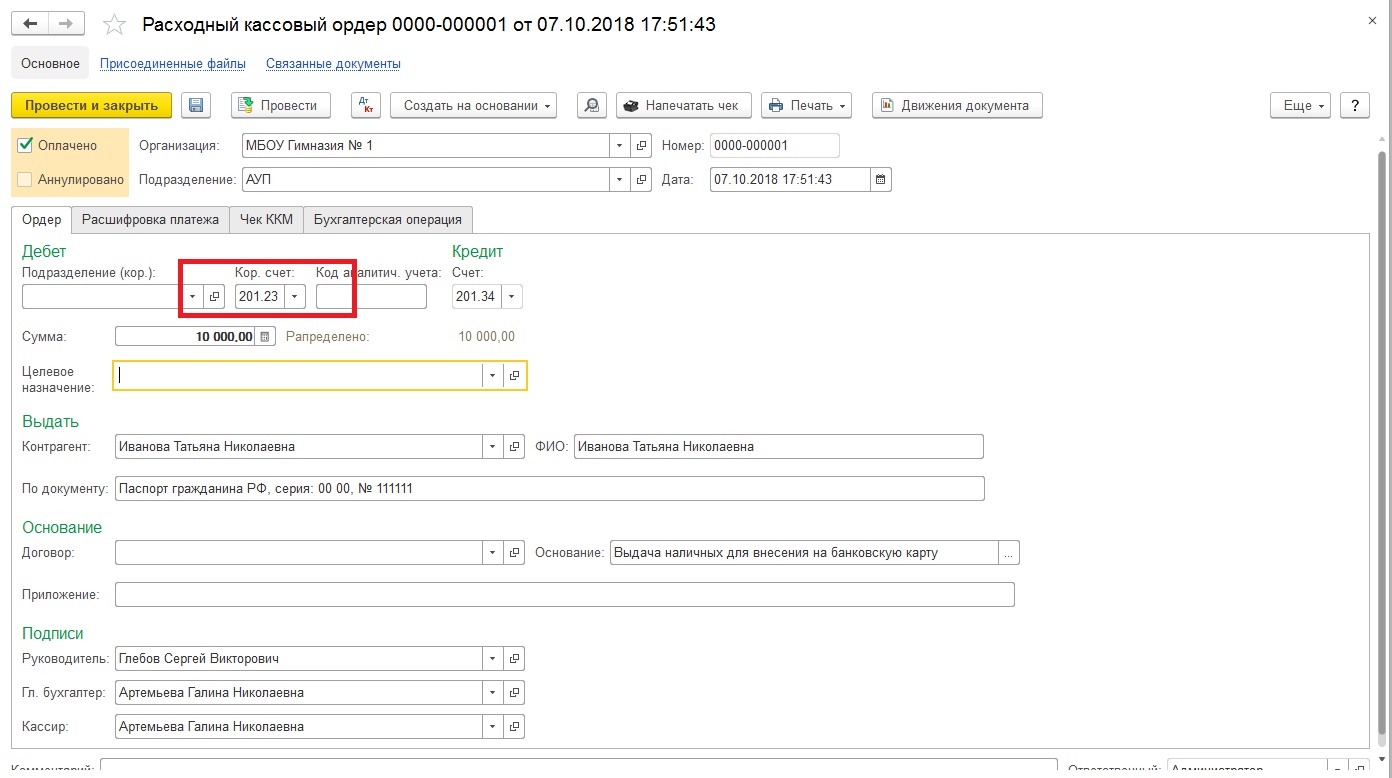Image resolution: width=1392 pixels, height=778 pixels.
Task: Uncheck the Оплачено checkbox
Action: click(x=26, y=145)
